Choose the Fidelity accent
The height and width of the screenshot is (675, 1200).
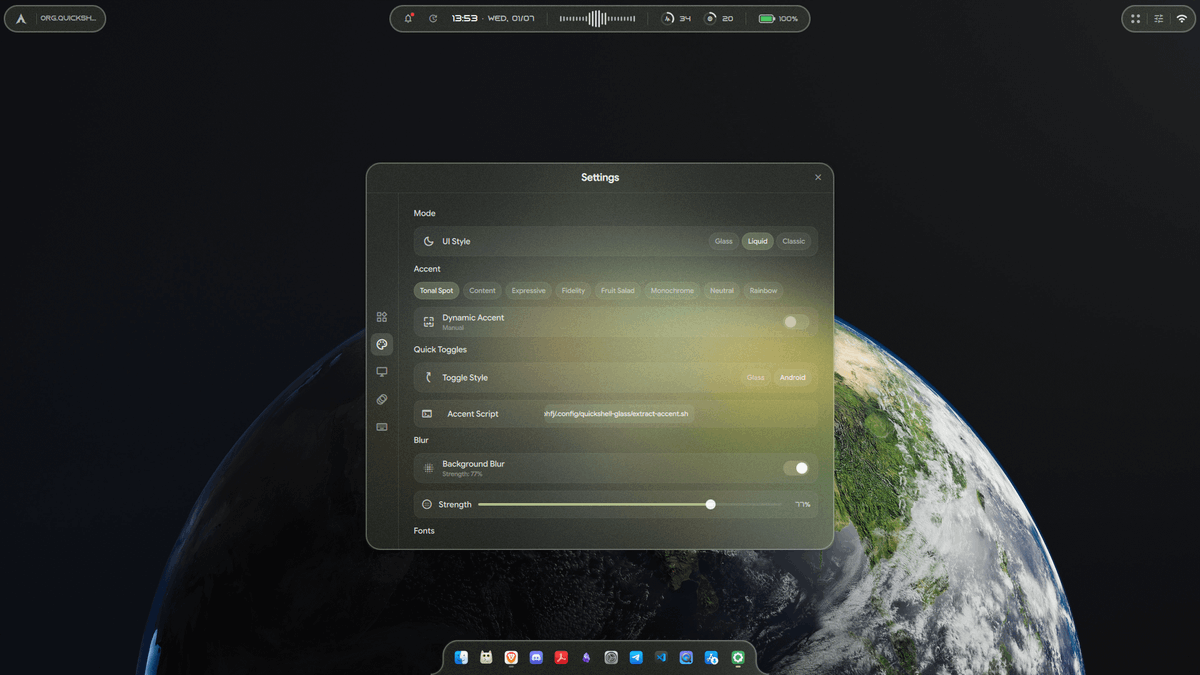pos(574,291)
